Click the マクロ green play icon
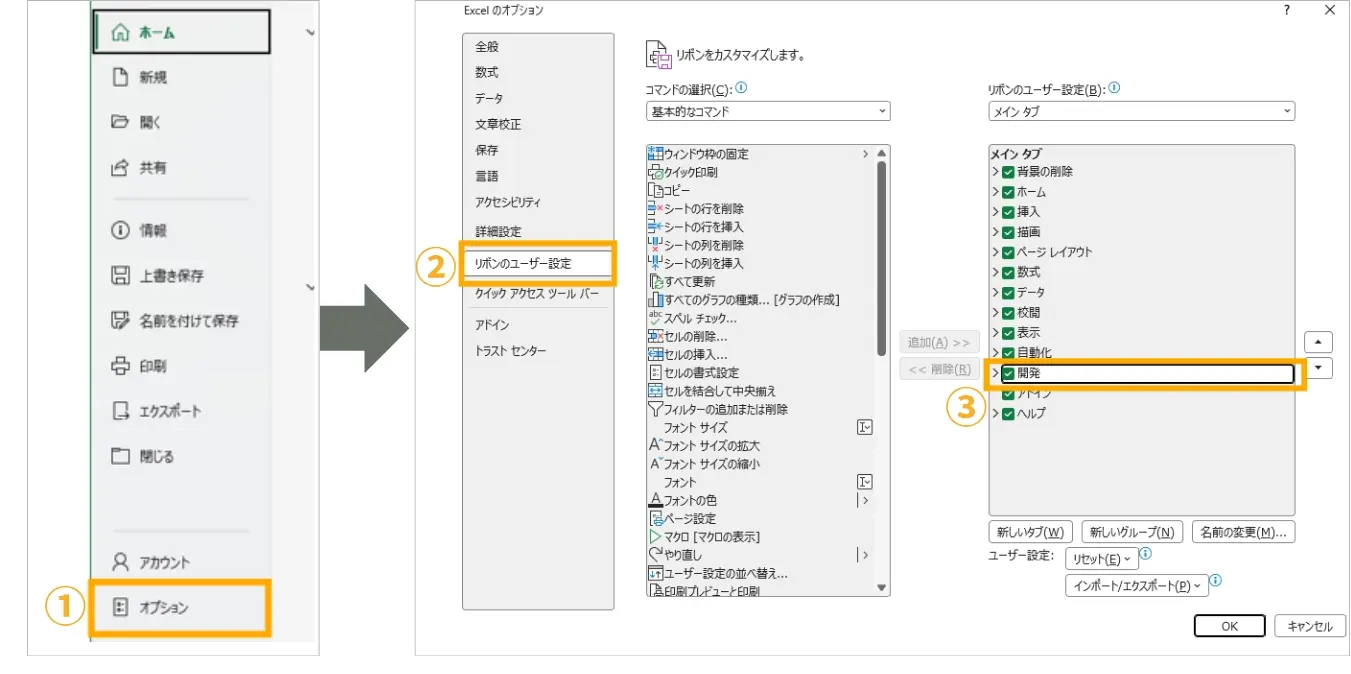Screen dimensions: 1351x674 click(656, 536)
